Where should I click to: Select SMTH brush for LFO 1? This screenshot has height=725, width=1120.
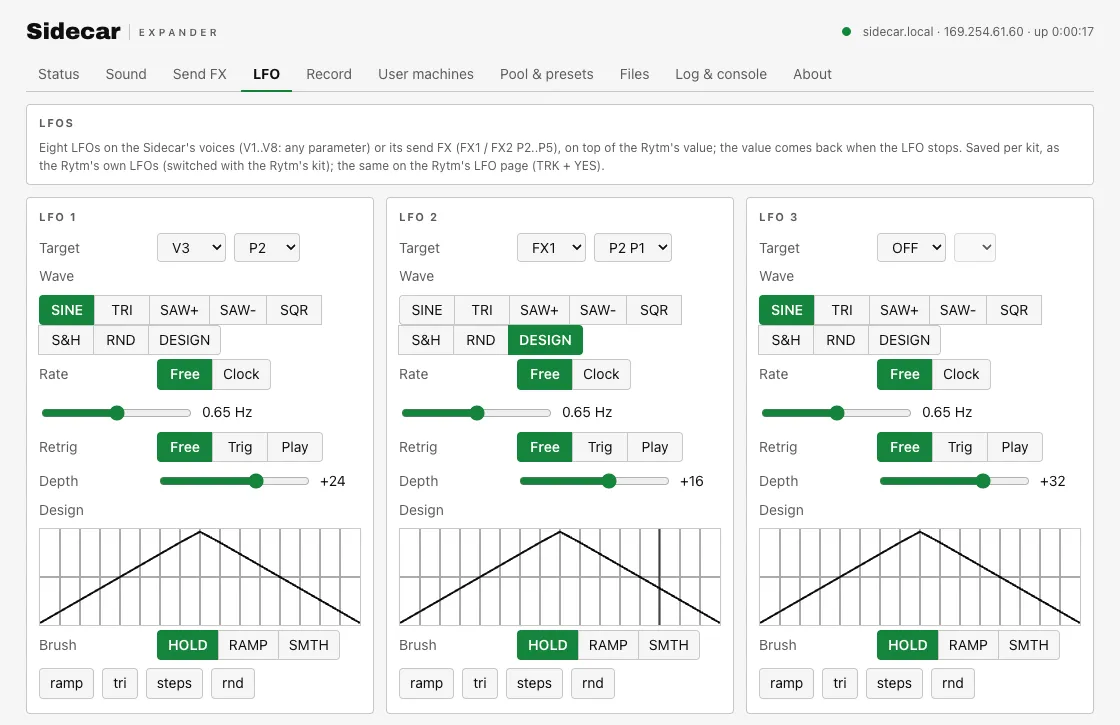click(309, 645)
